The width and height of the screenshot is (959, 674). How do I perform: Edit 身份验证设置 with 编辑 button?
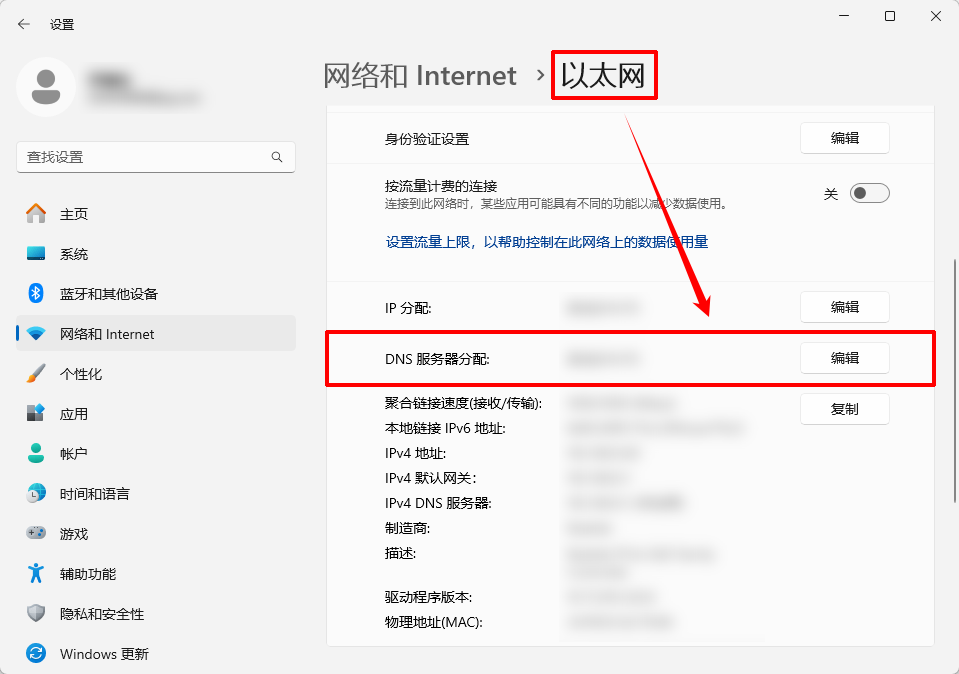[x=845, y=138]
